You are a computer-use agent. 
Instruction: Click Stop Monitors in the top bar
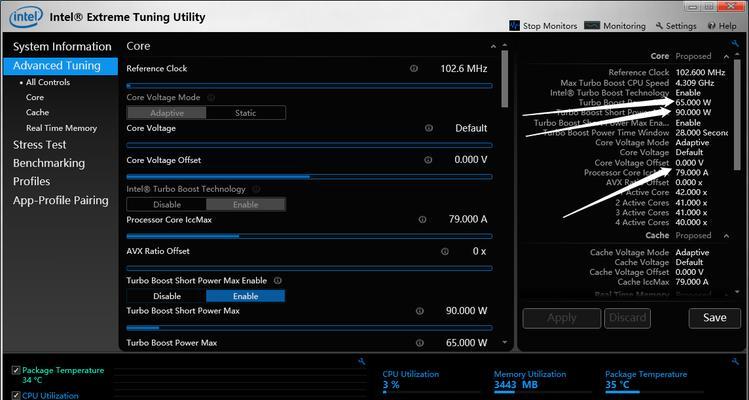[x=543, y=26]
